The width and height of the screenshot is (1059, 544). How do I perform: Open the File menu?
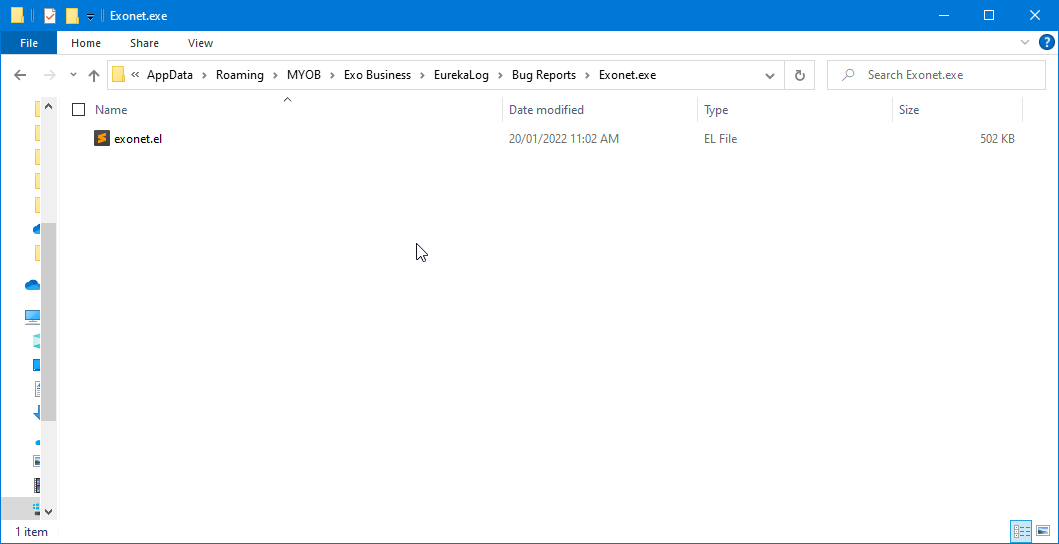click(29, 43)
